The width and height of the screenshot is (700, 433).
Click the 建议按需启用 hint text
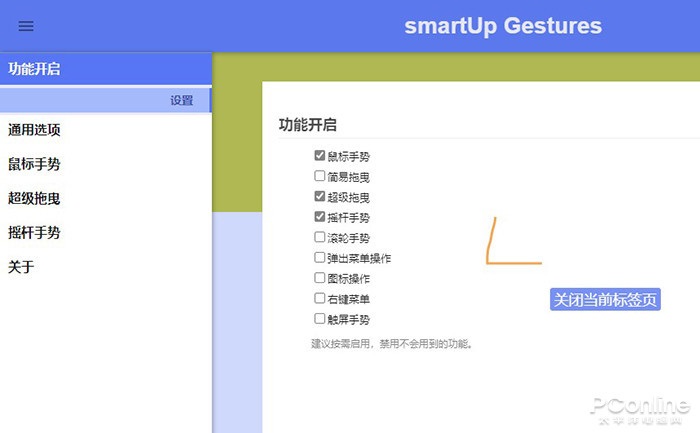pos(392,344)
